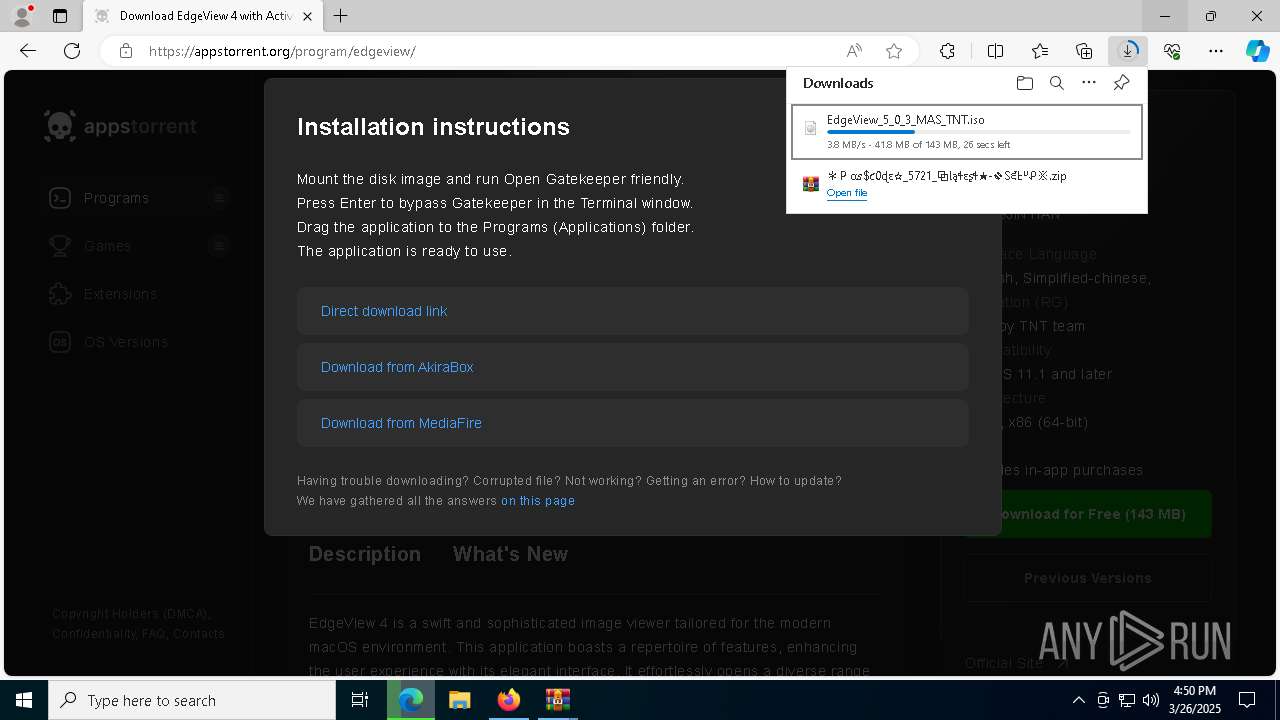Pin the Downloads panel
The width and height of the screenshot is (1280, 720).
(1121, 83)
